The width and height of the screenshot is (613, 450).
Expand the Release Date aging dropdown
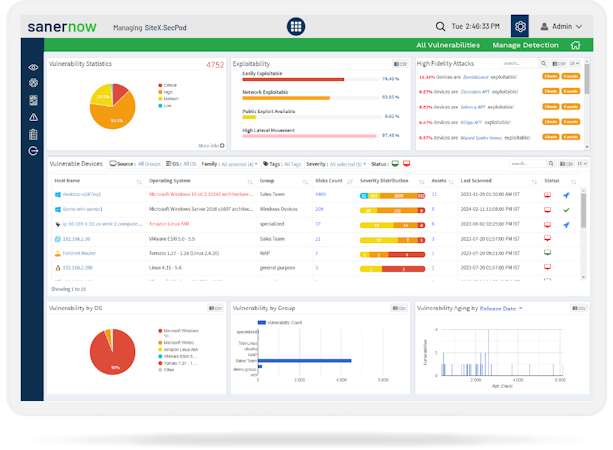[x=501, y=308]
